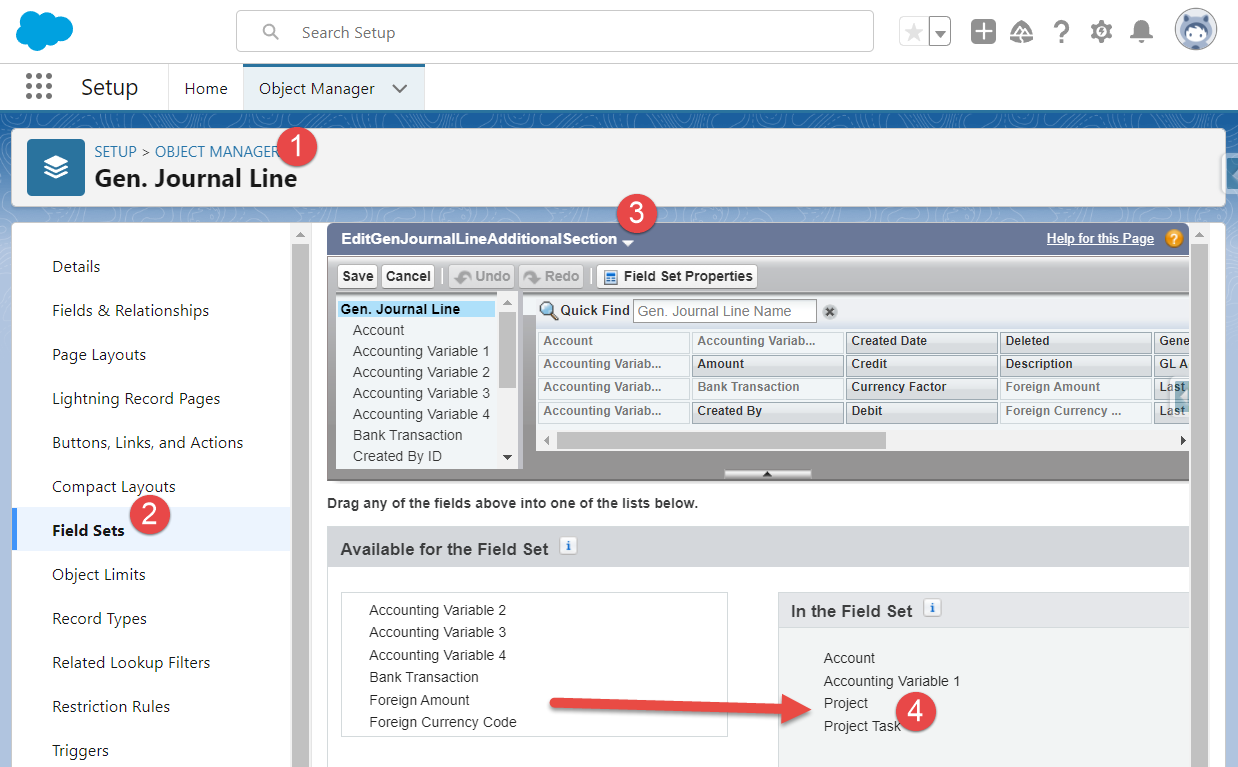Screen dimensions: 1238x767
Task: Select Accounting Variable 1 in the object tree
Action: point(421,351)
